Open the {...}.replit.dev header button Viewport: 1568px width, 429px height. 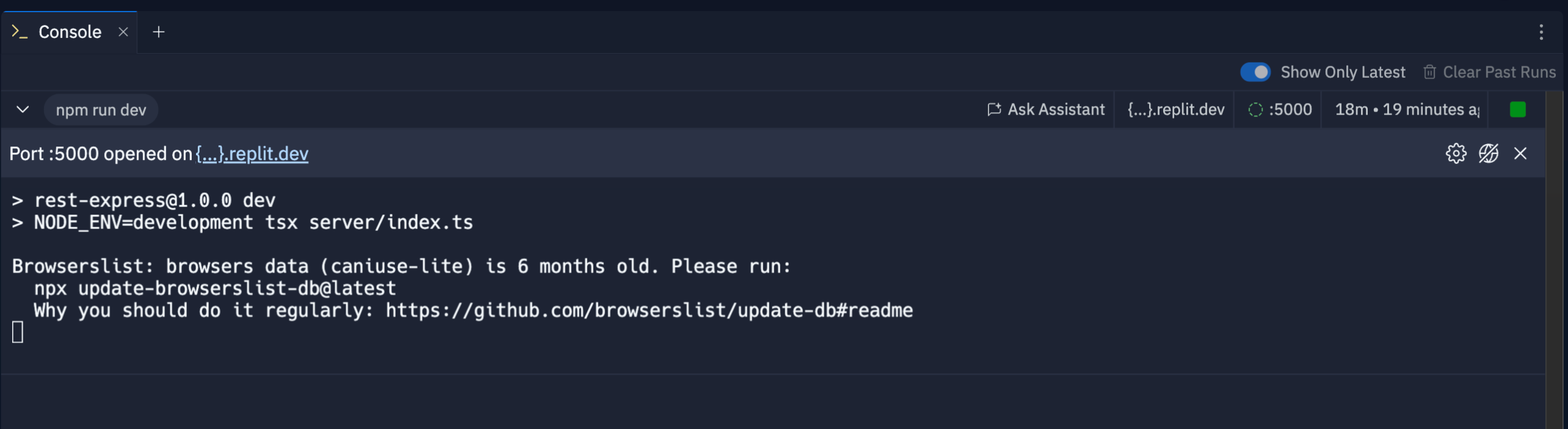pyautogui.click(x=1176, y=110)
